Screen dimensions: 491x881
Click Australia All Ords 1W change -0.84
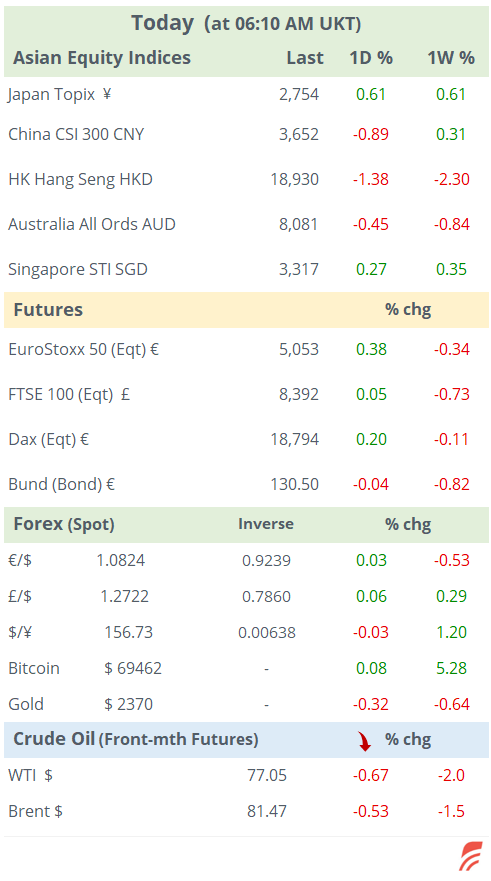pos(451,224)
